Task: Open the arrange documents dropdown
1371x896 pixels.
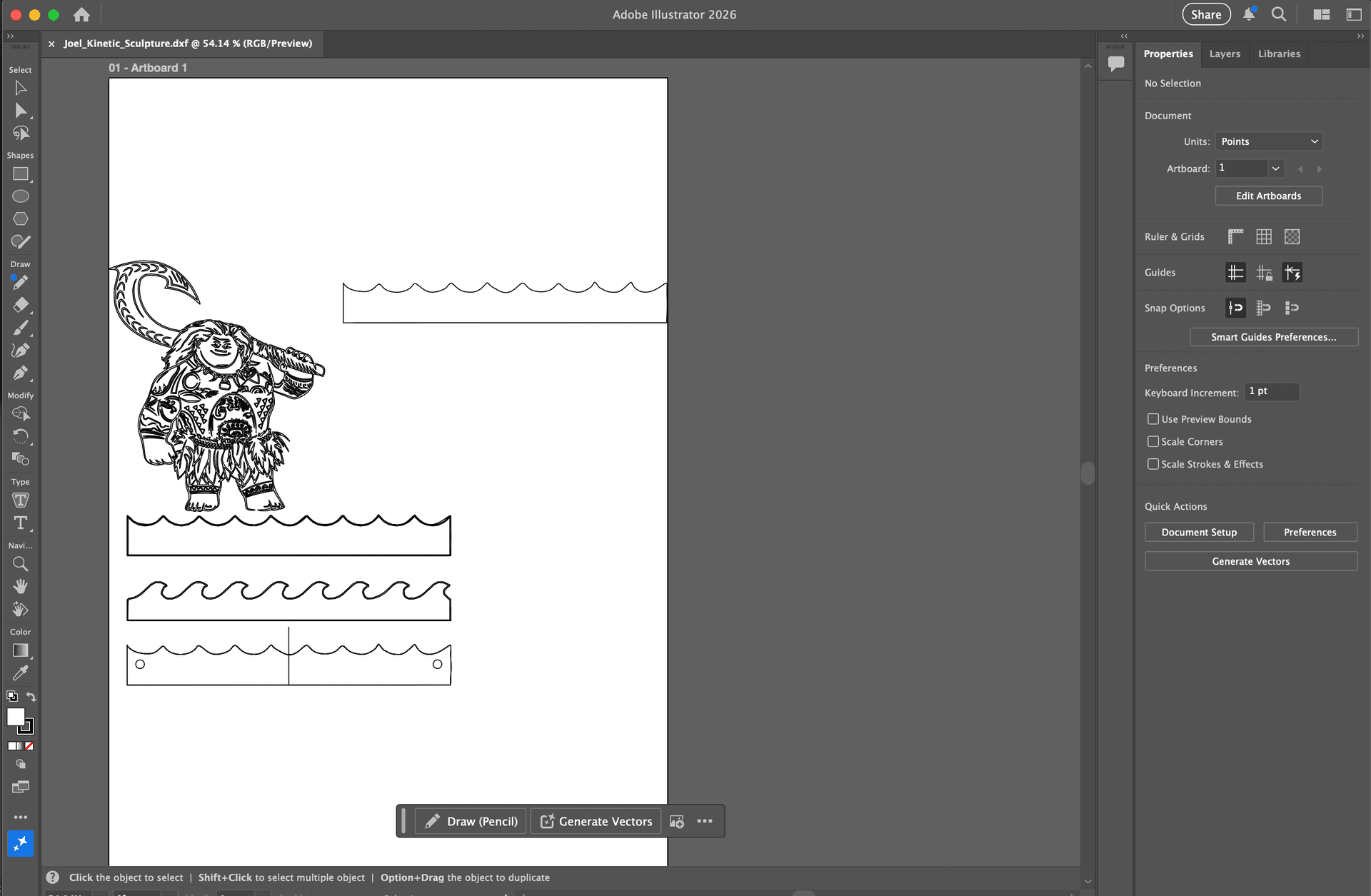Action: (x=1322, y=14)
